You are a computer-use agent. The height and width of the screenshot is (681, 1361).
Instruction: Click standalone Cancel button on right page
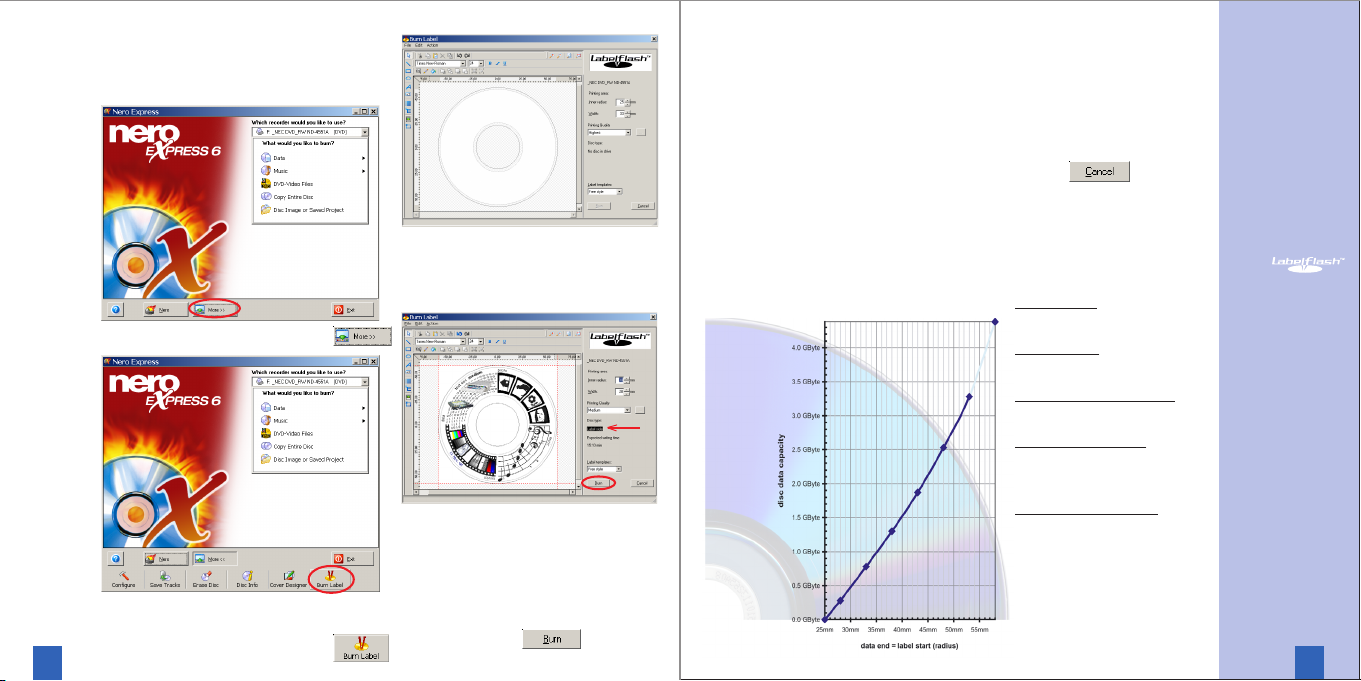(x=1100, y=172)
